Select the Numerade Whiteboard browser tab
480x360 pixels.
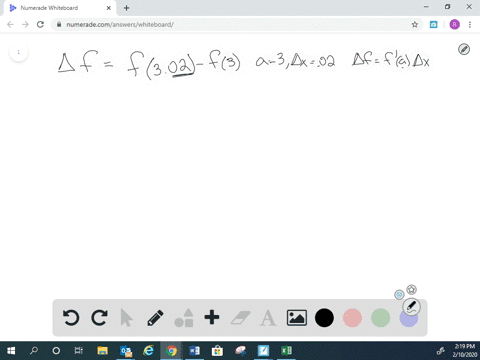tap(60, 8)
